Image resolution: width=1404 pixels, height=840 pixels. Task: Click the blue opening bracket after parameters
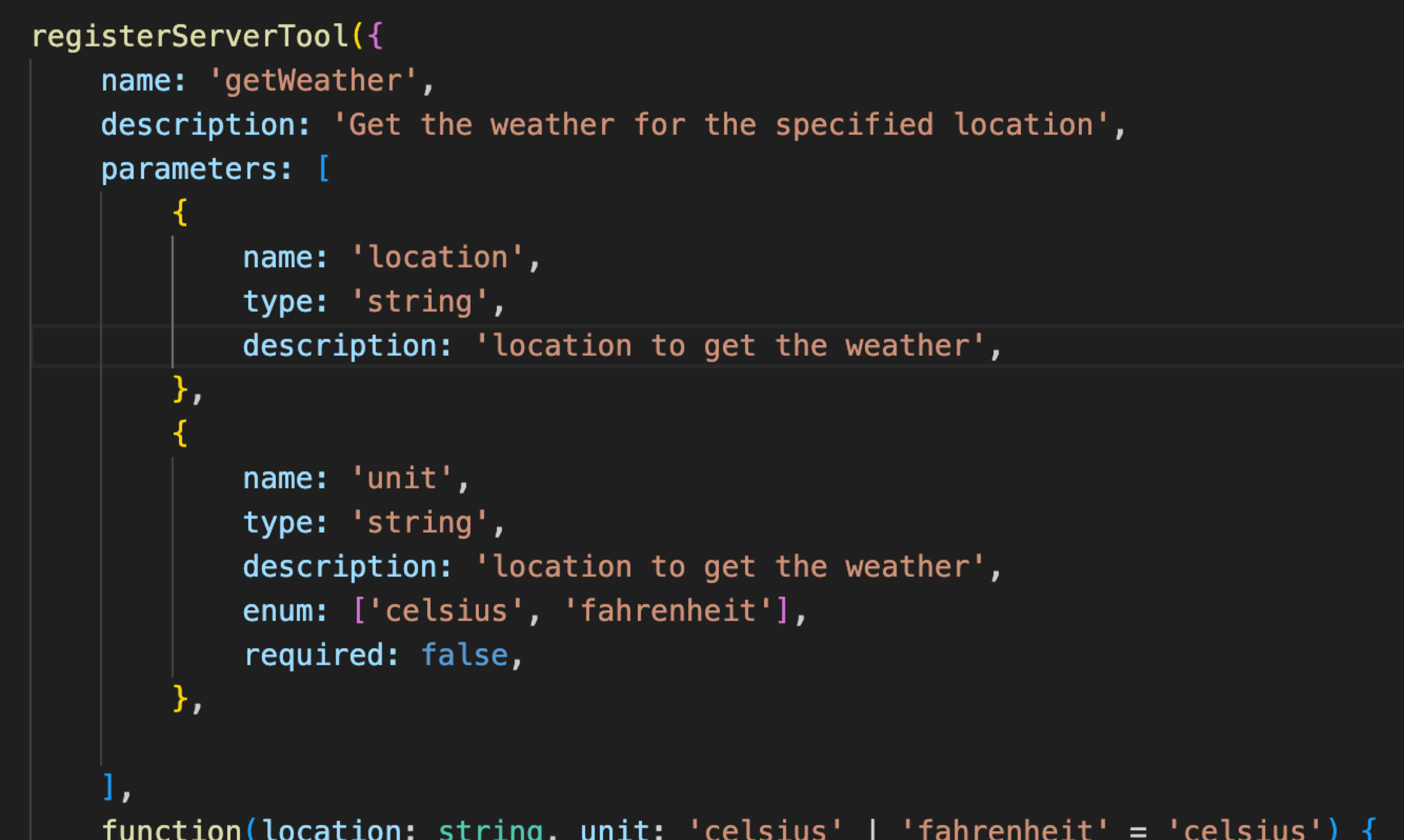[x=324, y=169]
